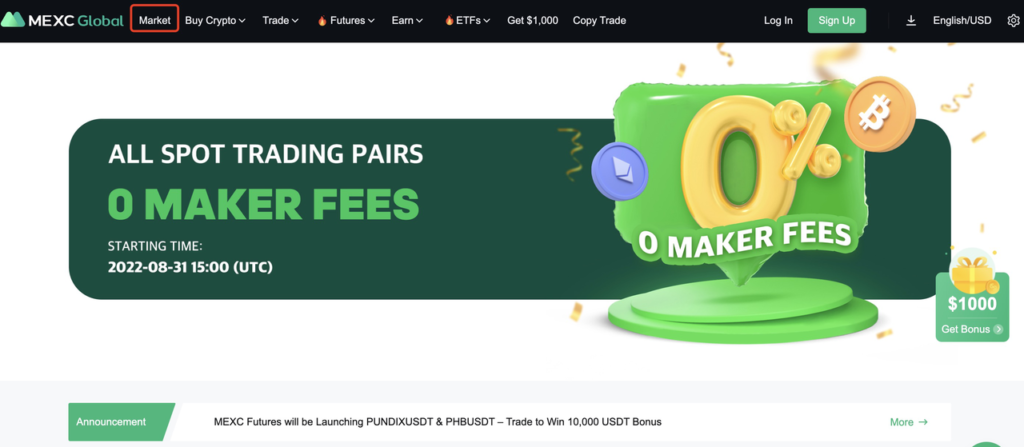
Task: Click the blue Ethereum coin graphic
Action: click(x=620, y=171)
